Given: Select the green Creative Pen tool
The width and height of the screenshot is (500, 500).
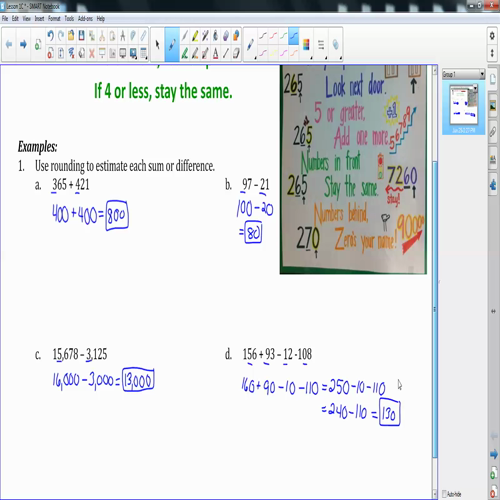Looking at the screenshot, I should click(185, 53).
